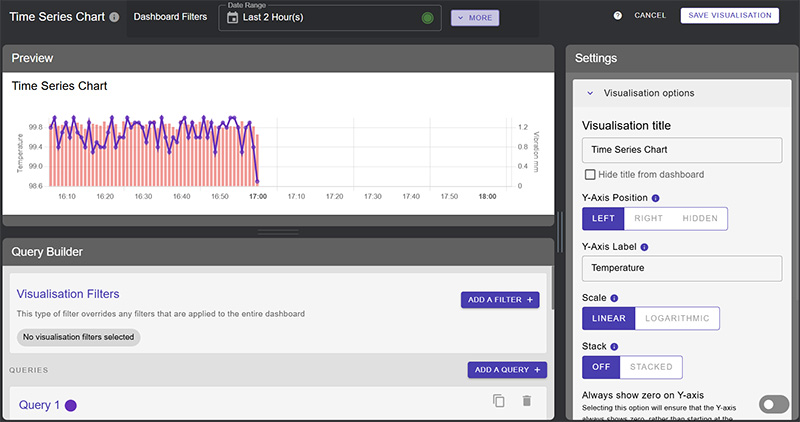Click the Query Builder panel header
Image resolution: width=800 pixels, height=422 pixels.
tap(279, 252)
